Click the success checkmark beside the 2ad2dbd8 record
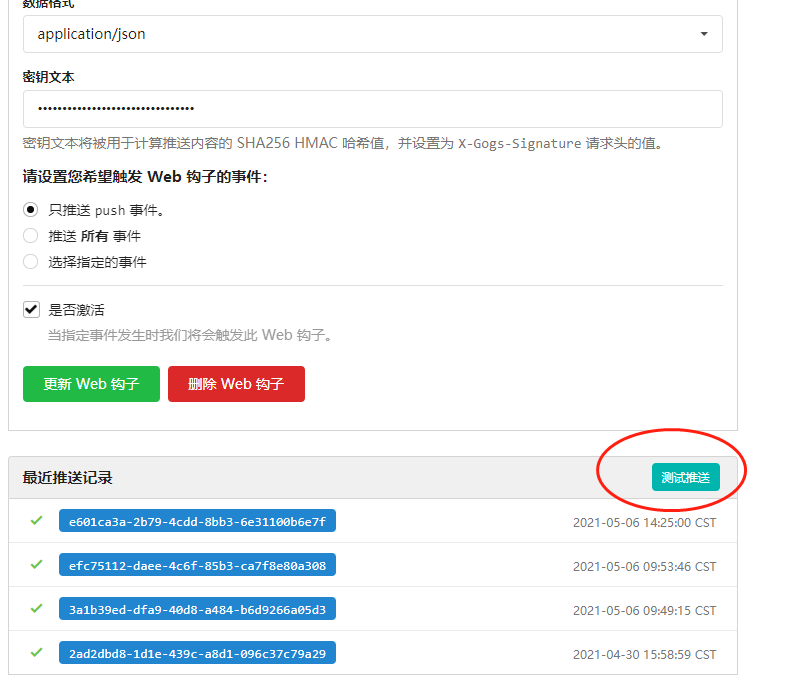The height and width of the screenshot is (693, 792). pyautogui.click(x=36, y=652)
